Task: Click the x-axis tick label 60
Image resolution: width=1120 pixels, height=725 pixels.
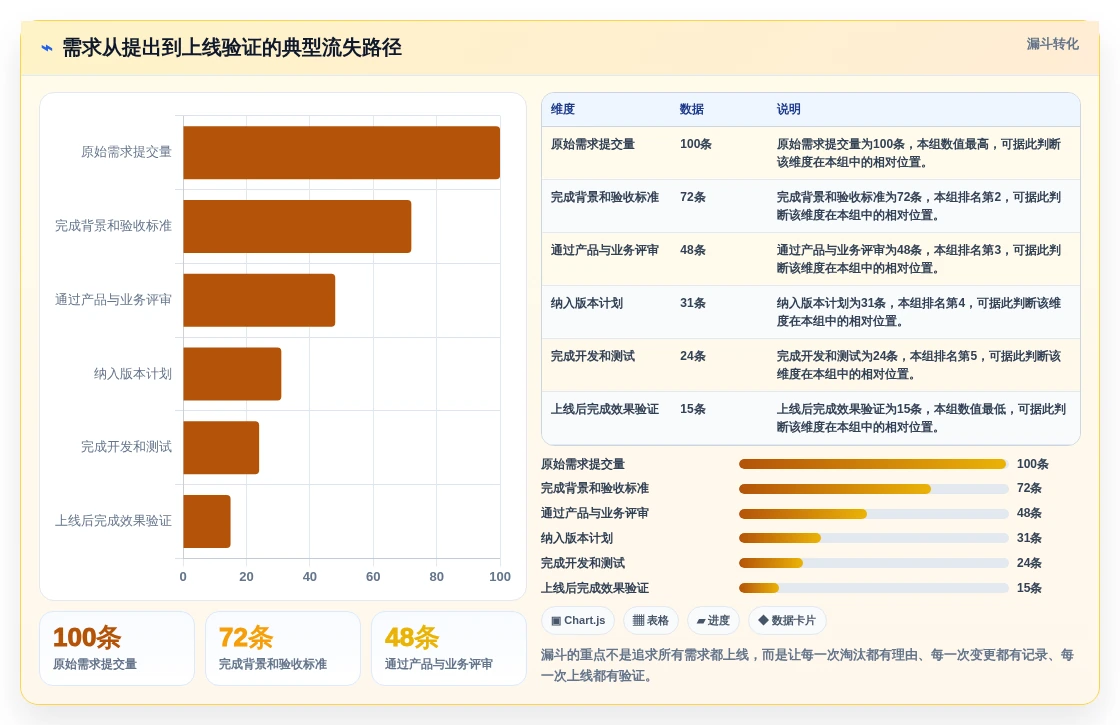Action: pyautogui.click(x=373, y=576)
